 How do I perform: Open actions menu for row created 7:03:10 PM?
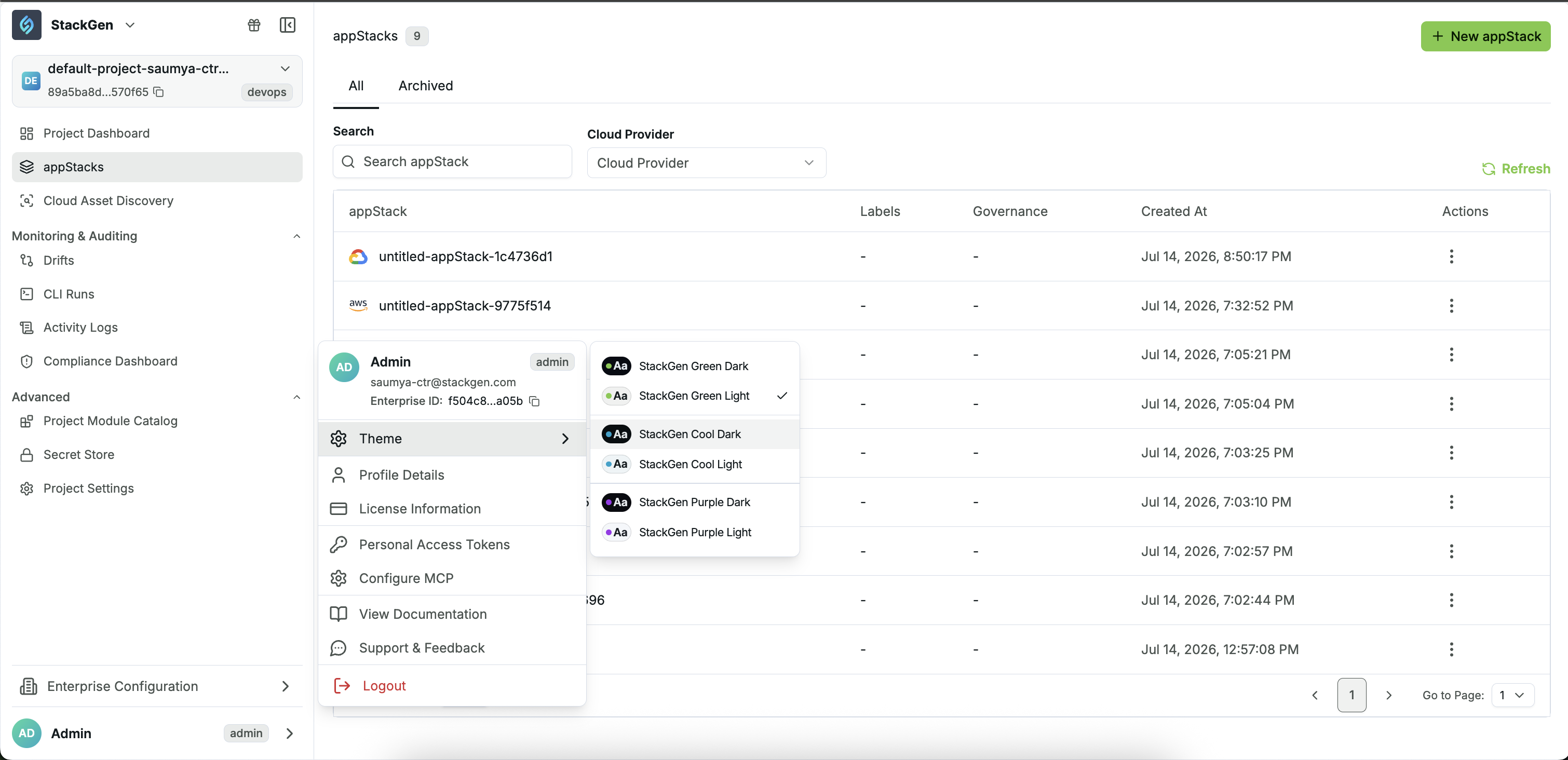coord(1451,502)
